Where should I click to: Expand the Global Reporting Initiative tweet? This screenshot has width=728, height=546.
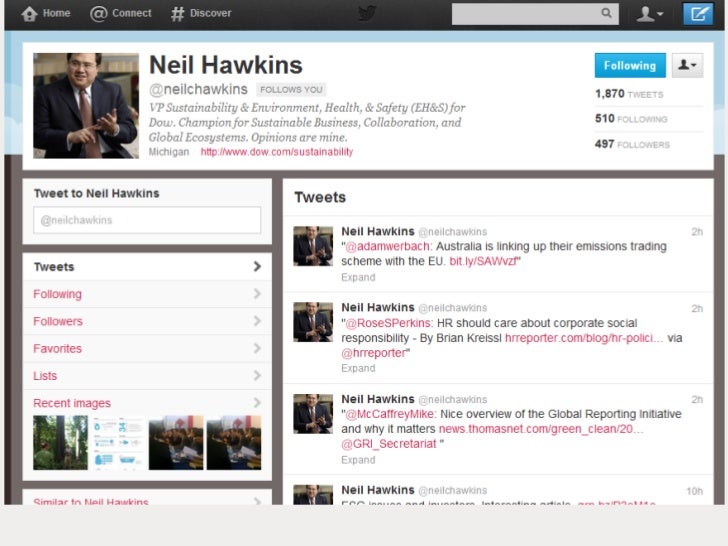click(358, 460)
